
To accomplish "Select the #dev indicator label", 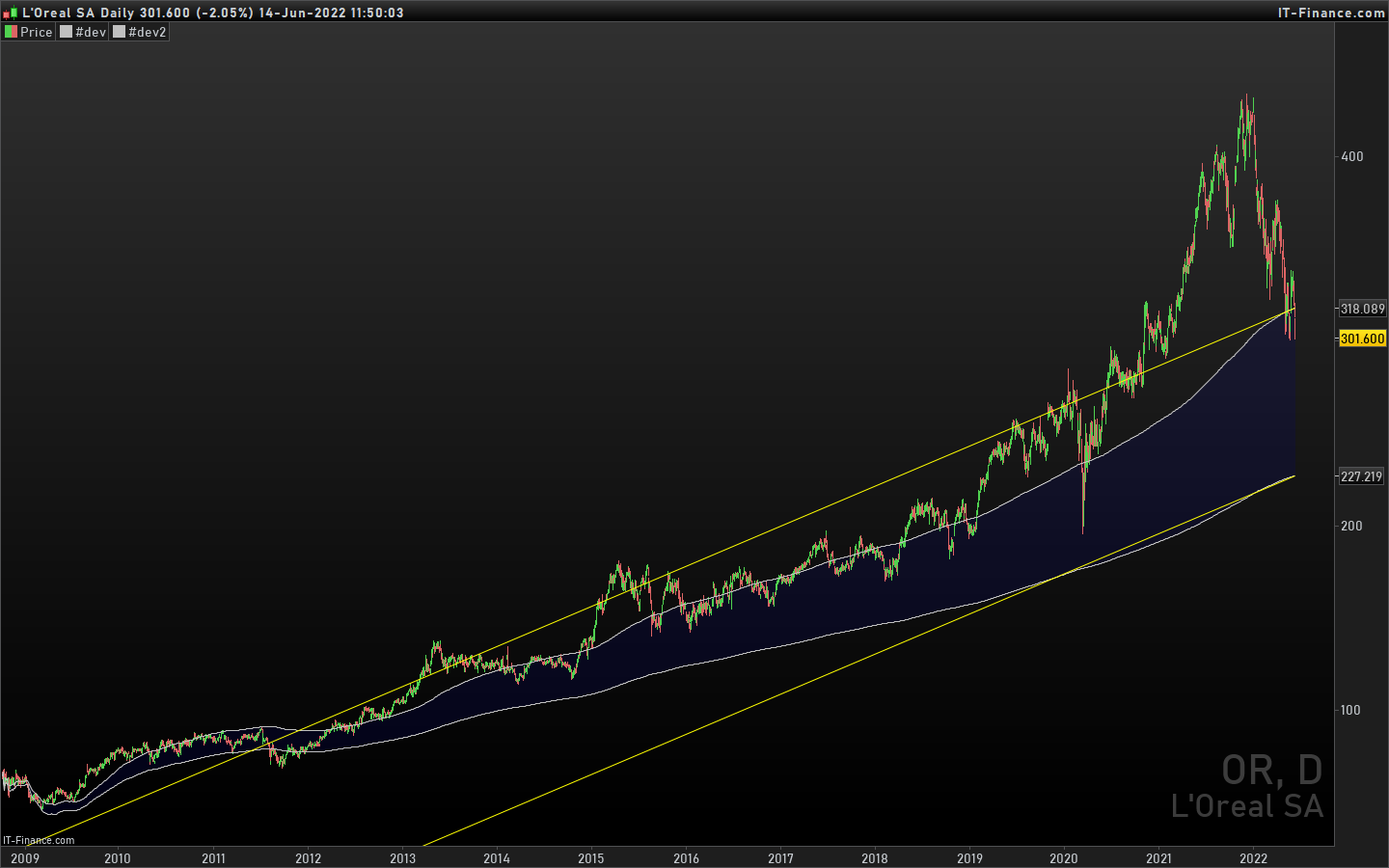I will [91, 32].
